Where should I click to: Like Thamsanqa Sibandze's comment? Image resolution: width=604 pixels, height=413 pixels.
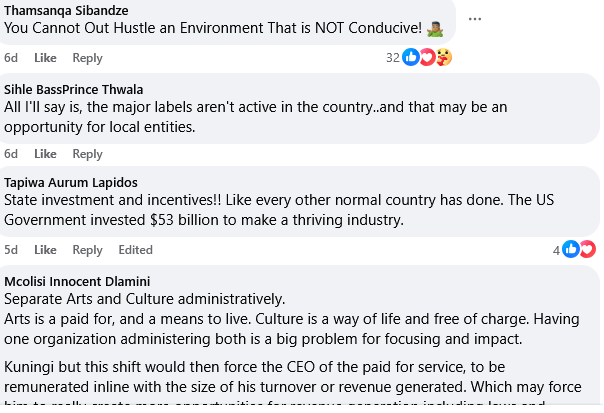(x=45, y=58)
